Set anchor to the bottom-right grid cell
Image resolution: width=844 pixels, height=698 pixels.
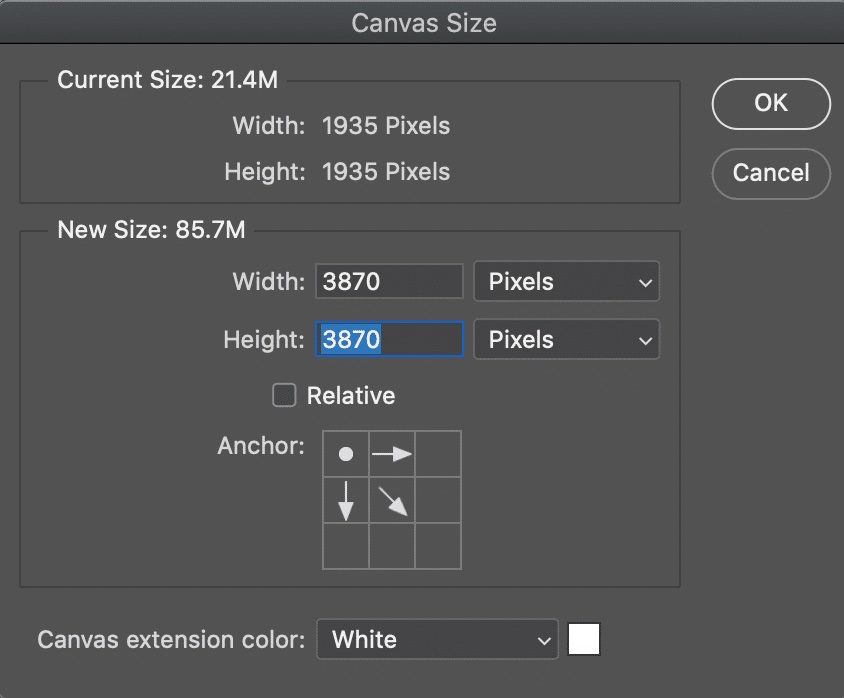click(438, 546)
